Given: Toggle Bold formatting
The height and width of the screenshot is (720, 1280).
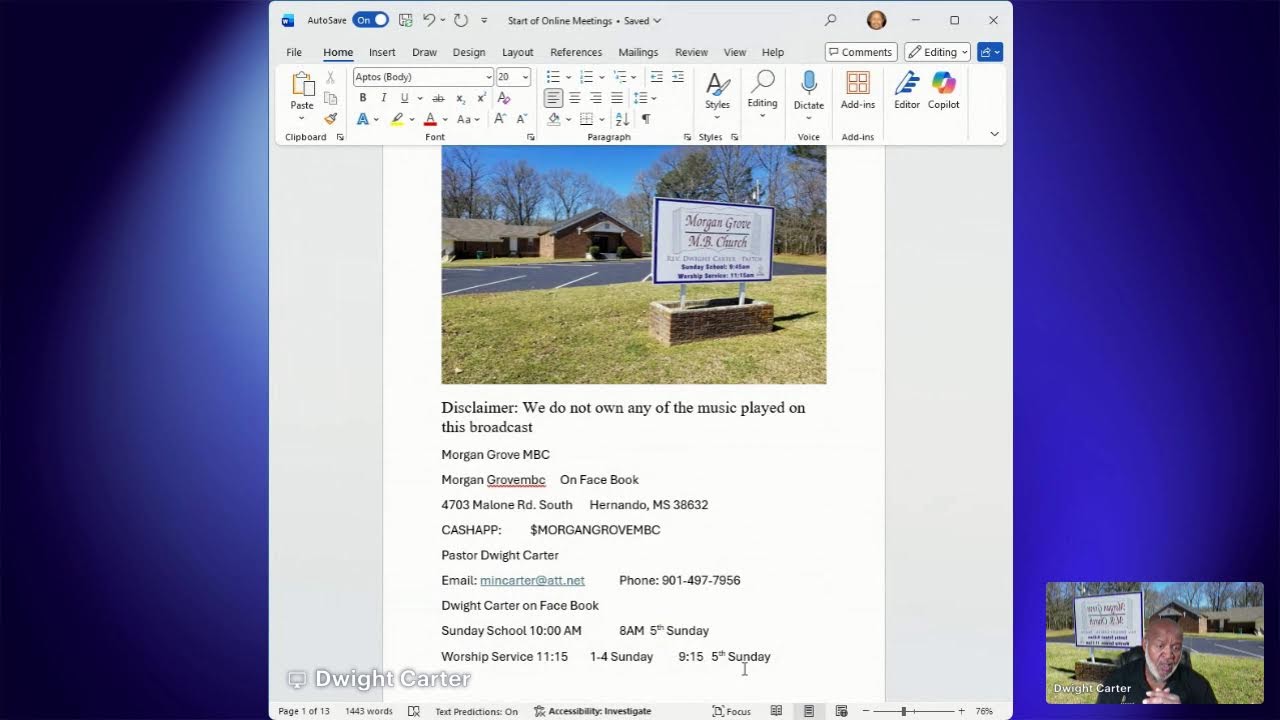Looking at the screenshot, I should pyautogui.click(x=362, y=98).
